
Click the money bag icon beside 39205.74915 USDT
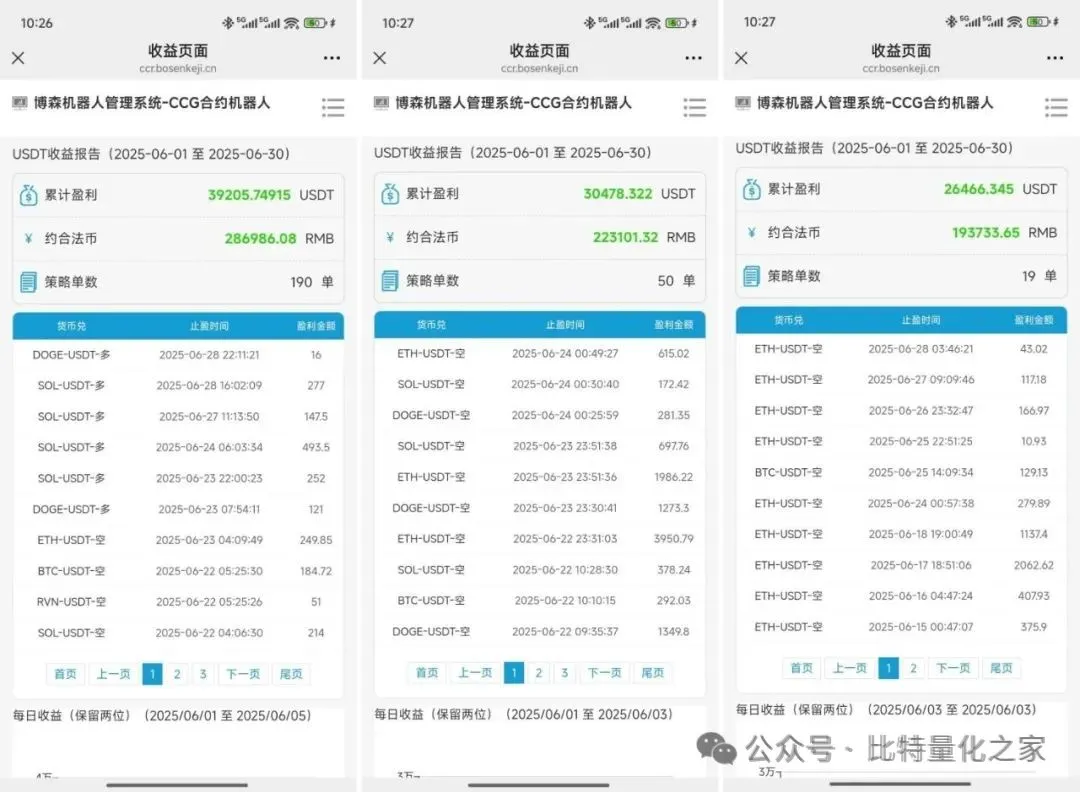point(28,195)
